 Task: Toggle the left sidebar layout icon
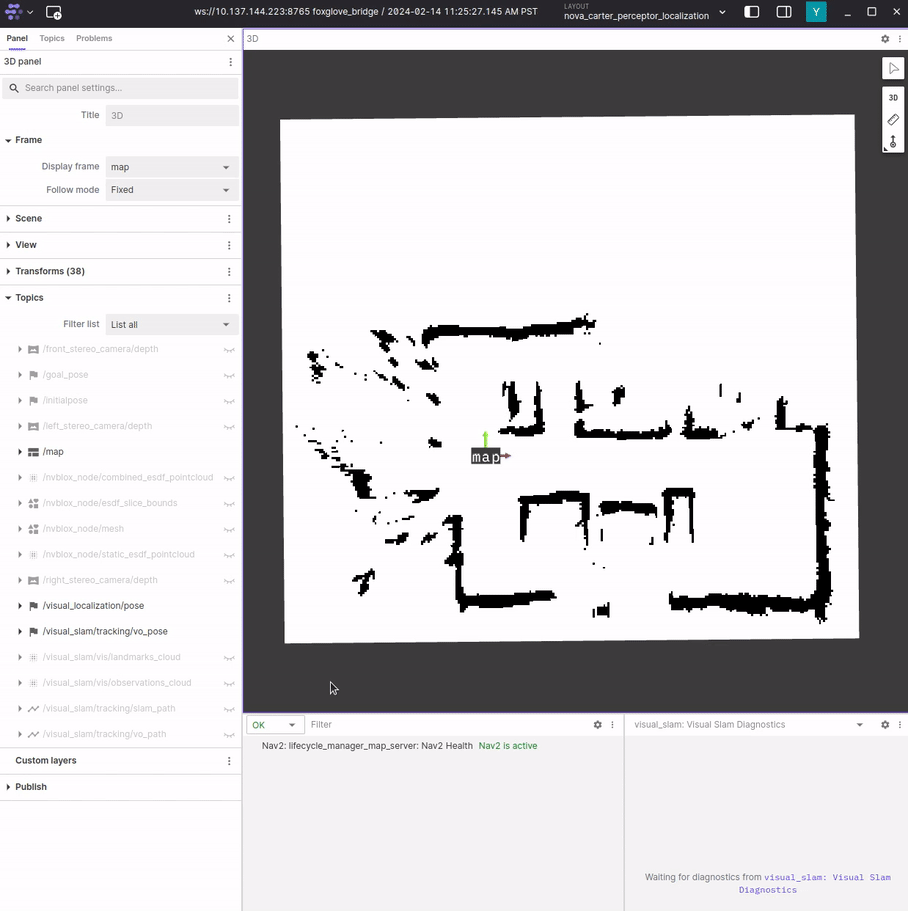[752, 12]
